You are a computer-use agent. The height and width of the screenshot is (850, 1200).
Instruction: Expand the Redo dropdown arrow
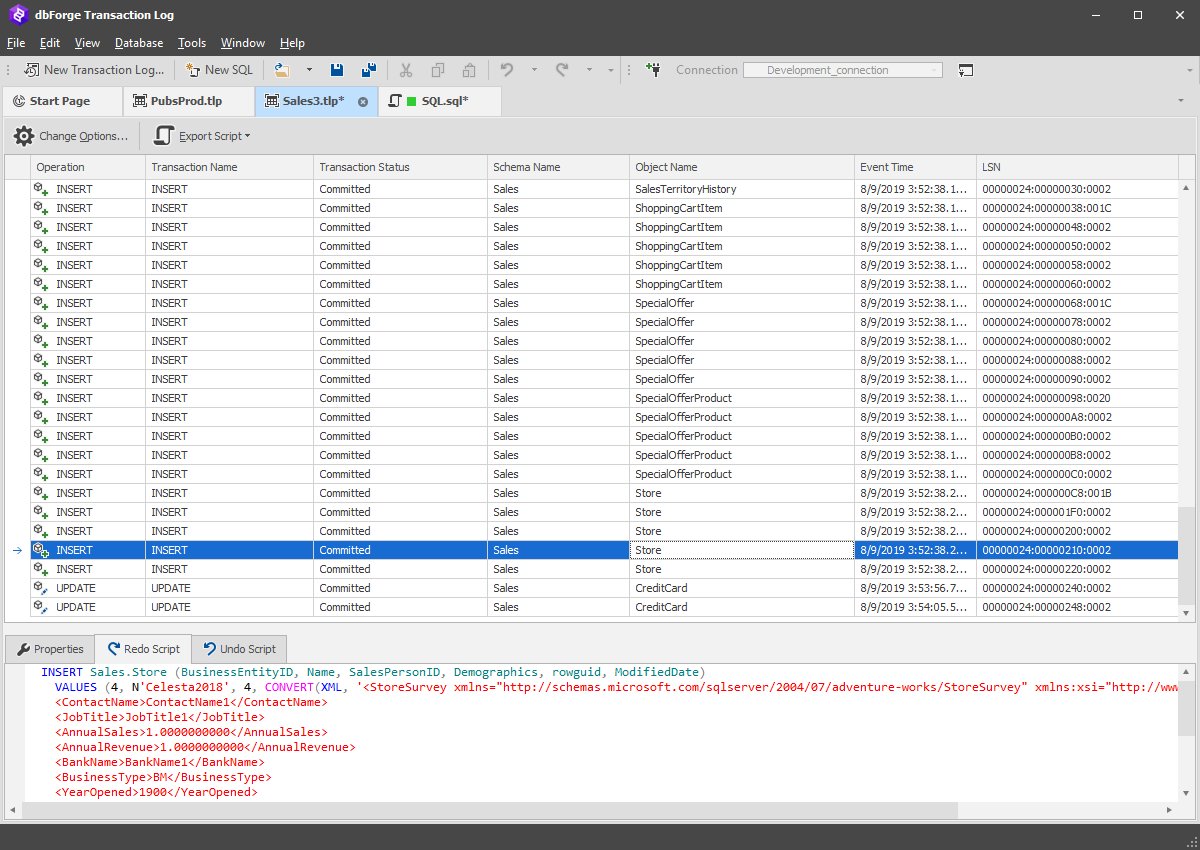[x=588, y=70]
